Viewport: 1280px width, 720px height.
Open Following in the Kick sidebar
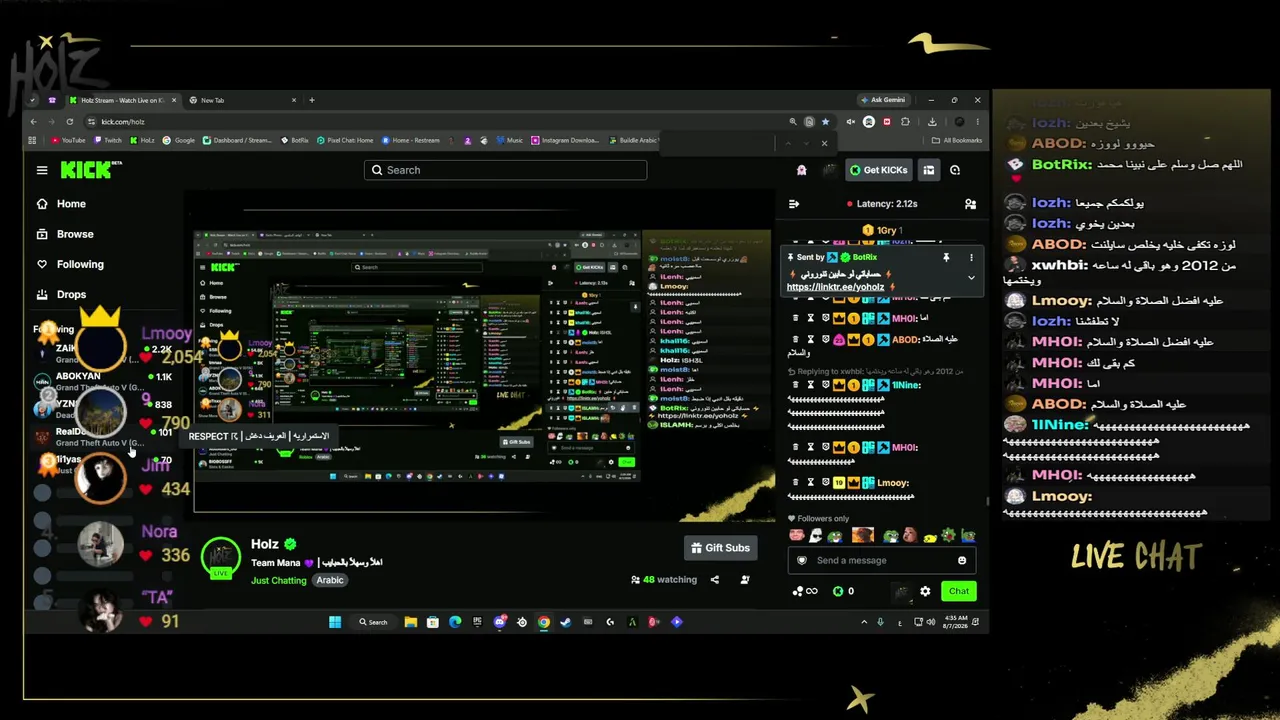pyautogui.click(x=70, y=264)
